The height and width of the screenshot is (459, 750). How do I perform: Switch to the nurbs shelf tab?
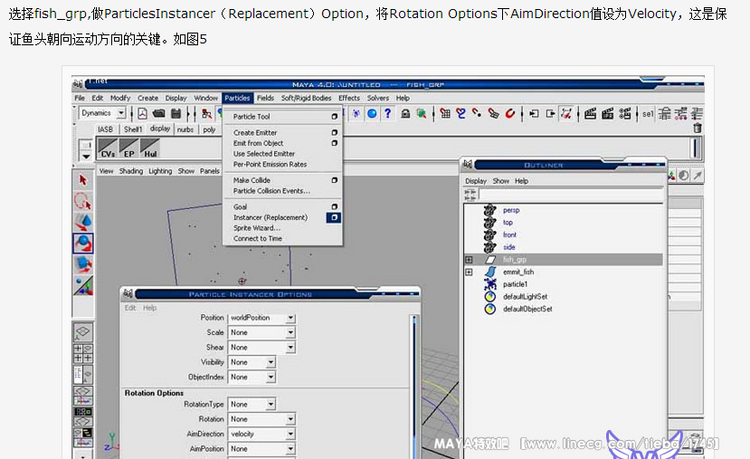[x=185, y=129]
